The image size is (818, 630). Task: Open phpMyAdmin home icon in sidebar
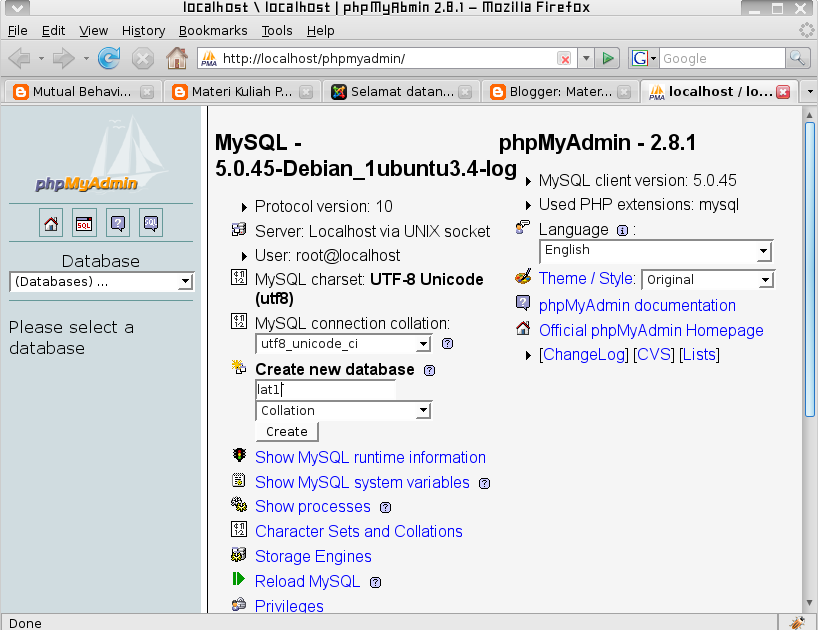(x=51, y=223)
